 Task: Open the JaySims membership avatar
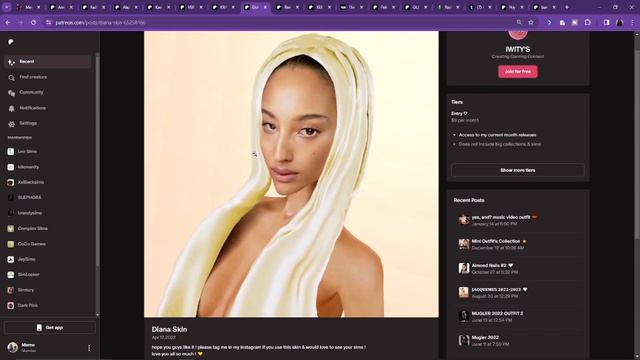pos(11,260)
